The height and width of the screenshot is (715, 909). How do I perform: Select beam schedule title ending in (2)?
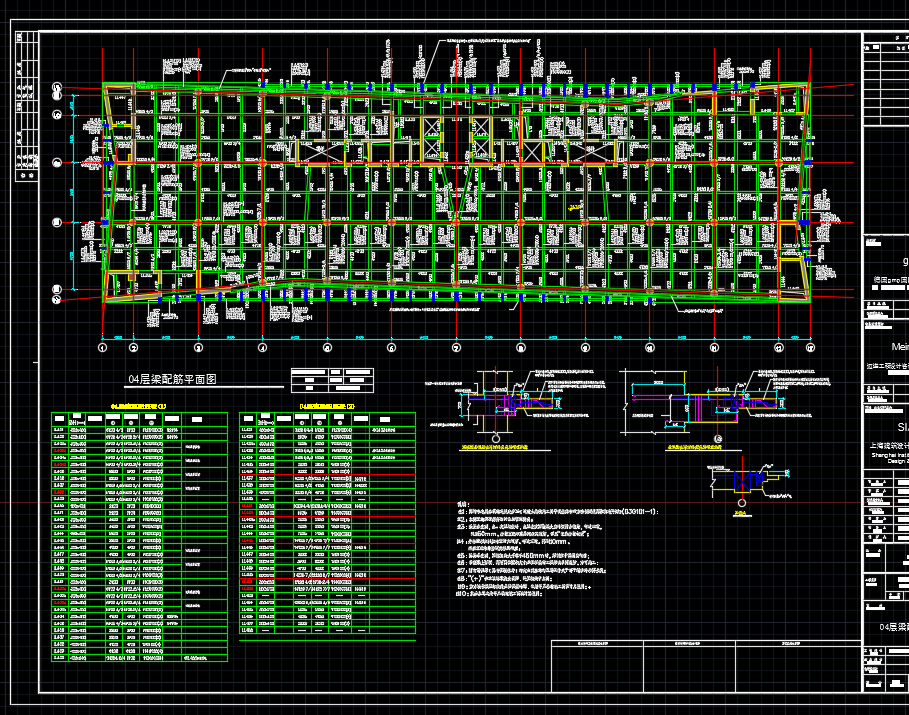click(327, 407)
